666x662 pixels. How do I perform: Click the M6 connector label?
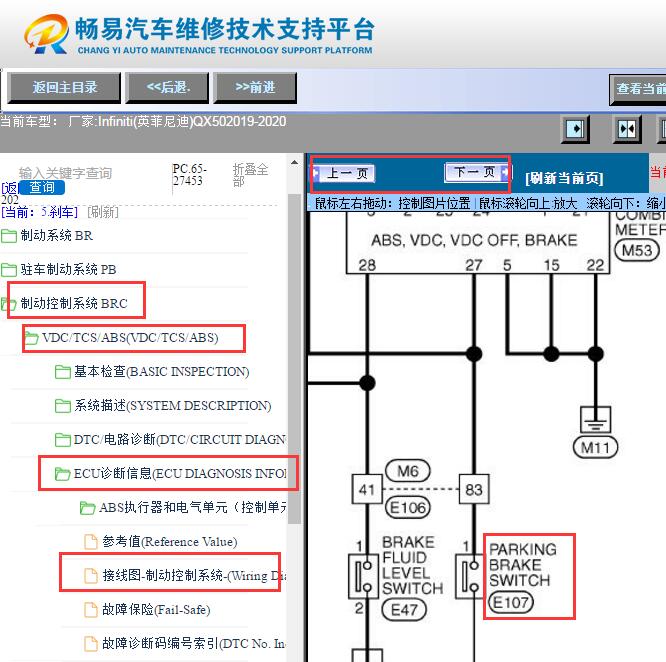[x=408, y=471]
